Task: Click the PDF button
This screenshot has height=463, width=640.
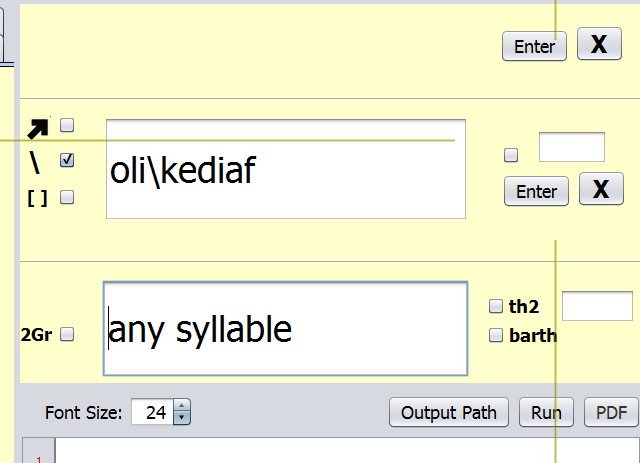Action: click(x=611, y=412)
